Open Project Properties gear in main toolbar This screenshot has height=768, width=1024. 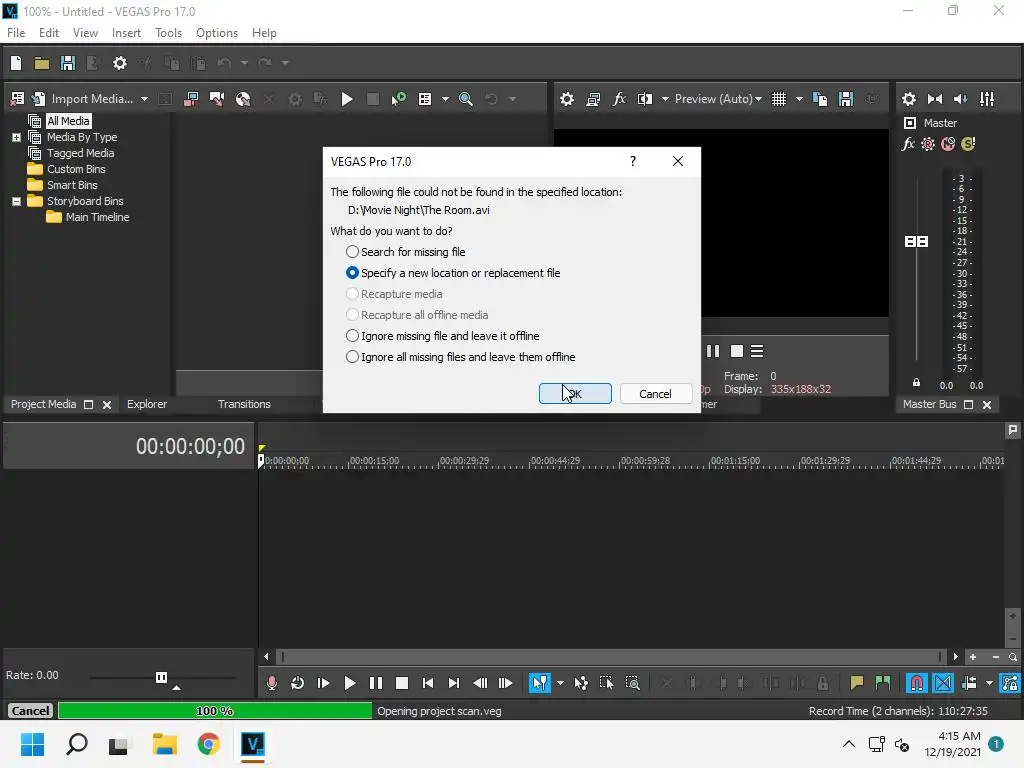coord(120,63)
